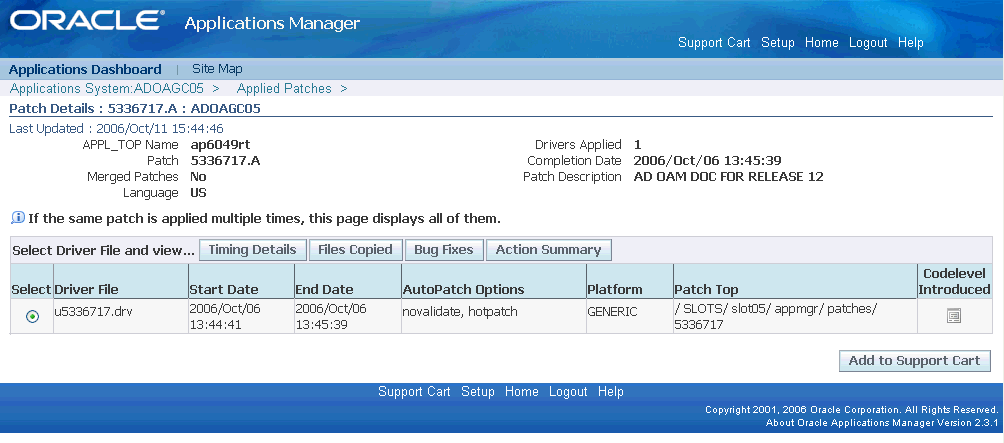Click the start date 2006/Oct/06 13:44:41 cell
Screen dimensions: 1004x443
[241, 316]
